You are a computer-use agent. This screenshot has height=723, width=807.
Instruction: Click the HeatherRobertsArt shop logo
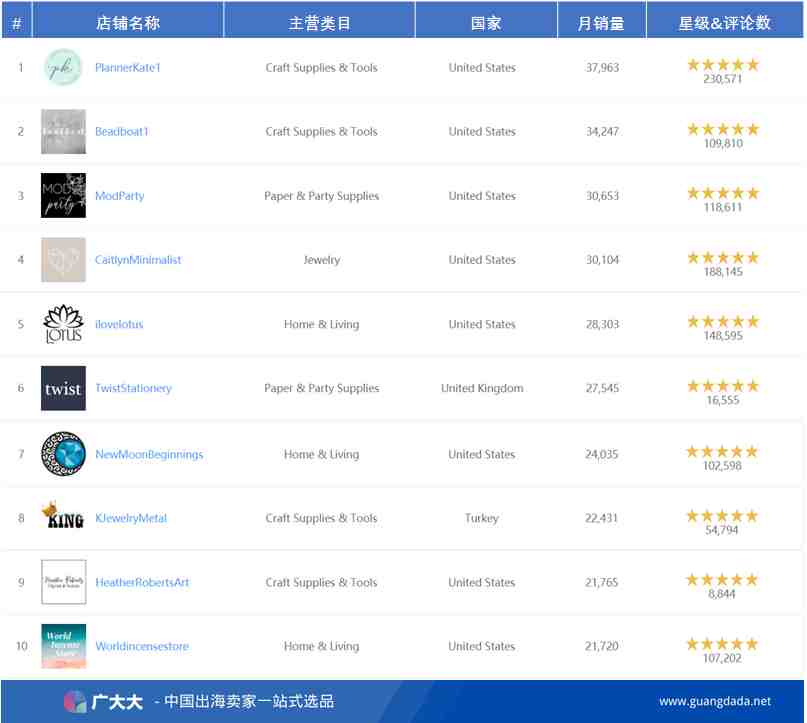pos(63,582)
